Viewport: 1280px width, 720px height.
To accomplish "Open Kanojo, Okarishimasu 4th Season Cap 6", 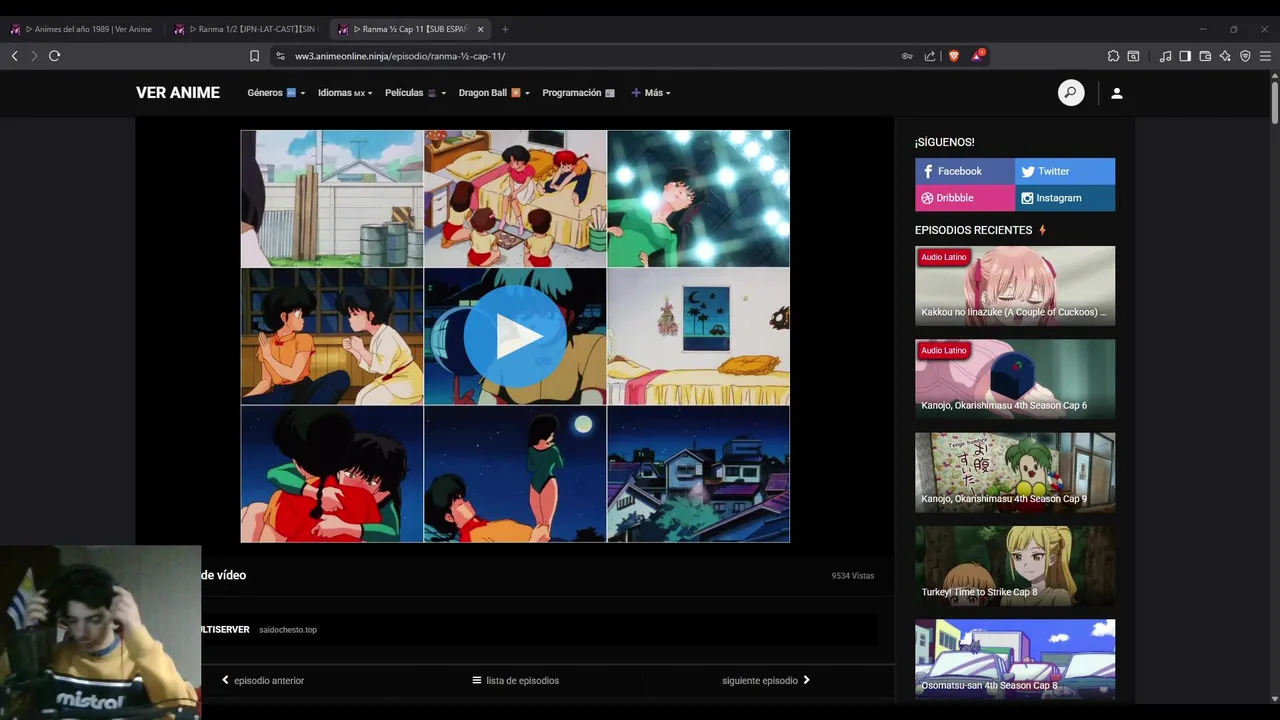I will (x=1015, y=379).
